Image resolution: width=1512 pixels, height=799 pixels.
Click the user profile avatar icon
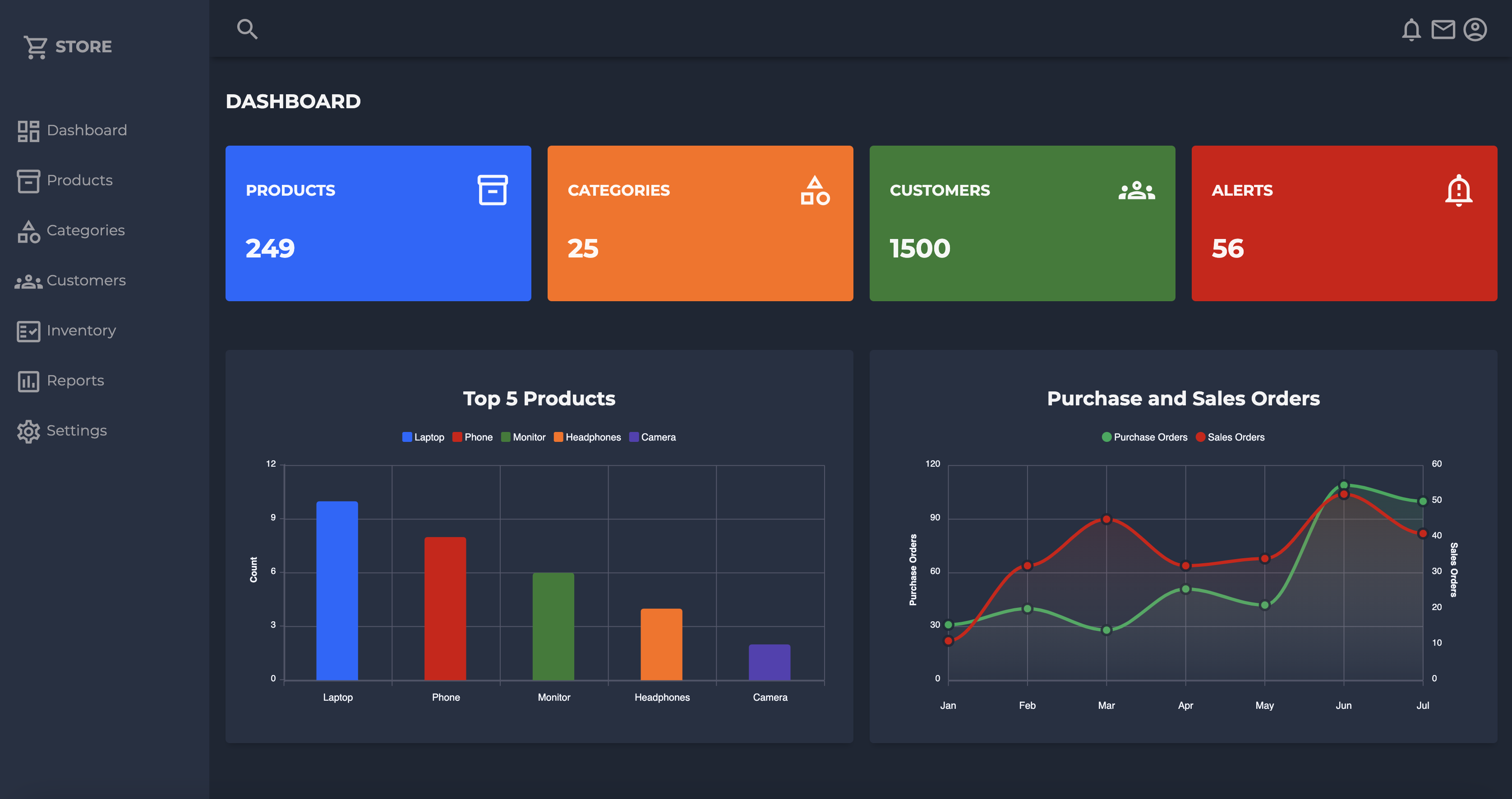click(x=1477, y=29)
